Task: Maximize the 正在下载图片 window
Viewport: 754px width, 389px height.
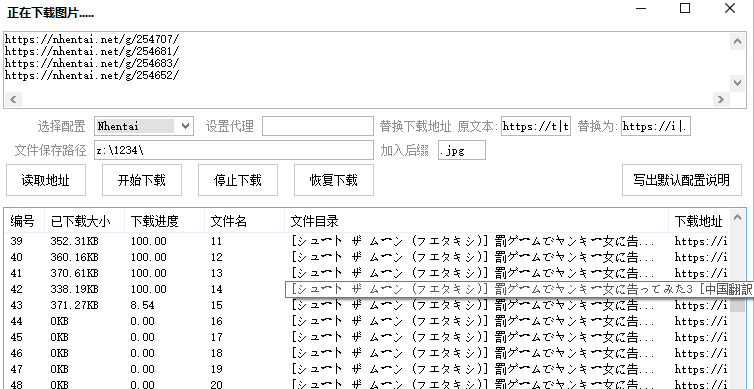Action: click(685, 8)
